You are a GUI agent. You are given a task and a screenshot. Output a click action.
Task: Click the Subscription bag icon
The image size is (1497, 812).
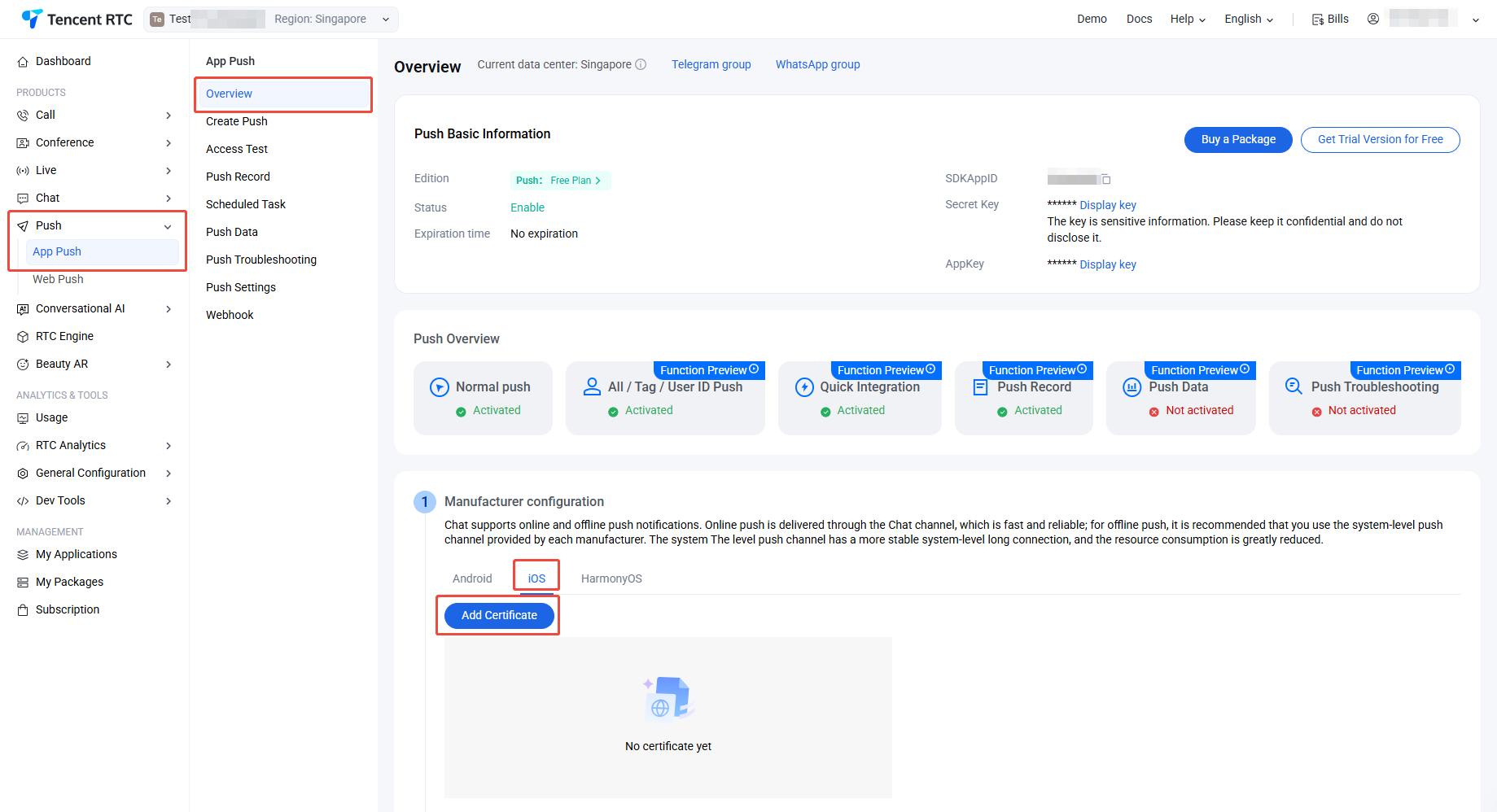[x=23, y=610]
